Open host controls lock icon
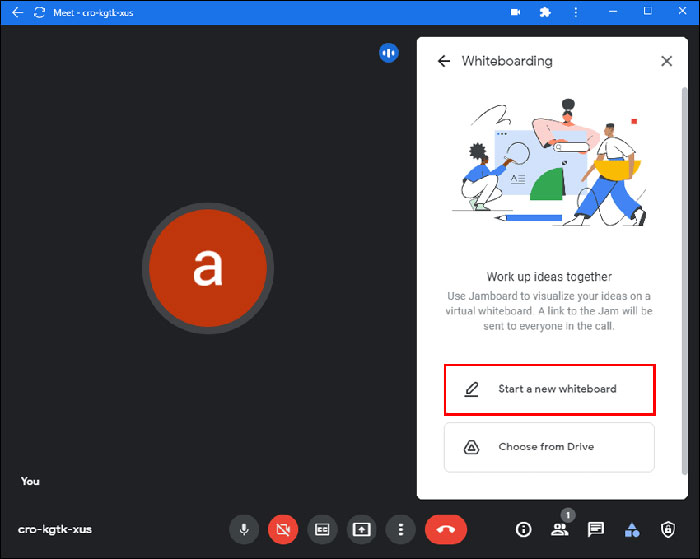Image resolution: width=700 pixels, height=559 pixels. coord(667,529)
